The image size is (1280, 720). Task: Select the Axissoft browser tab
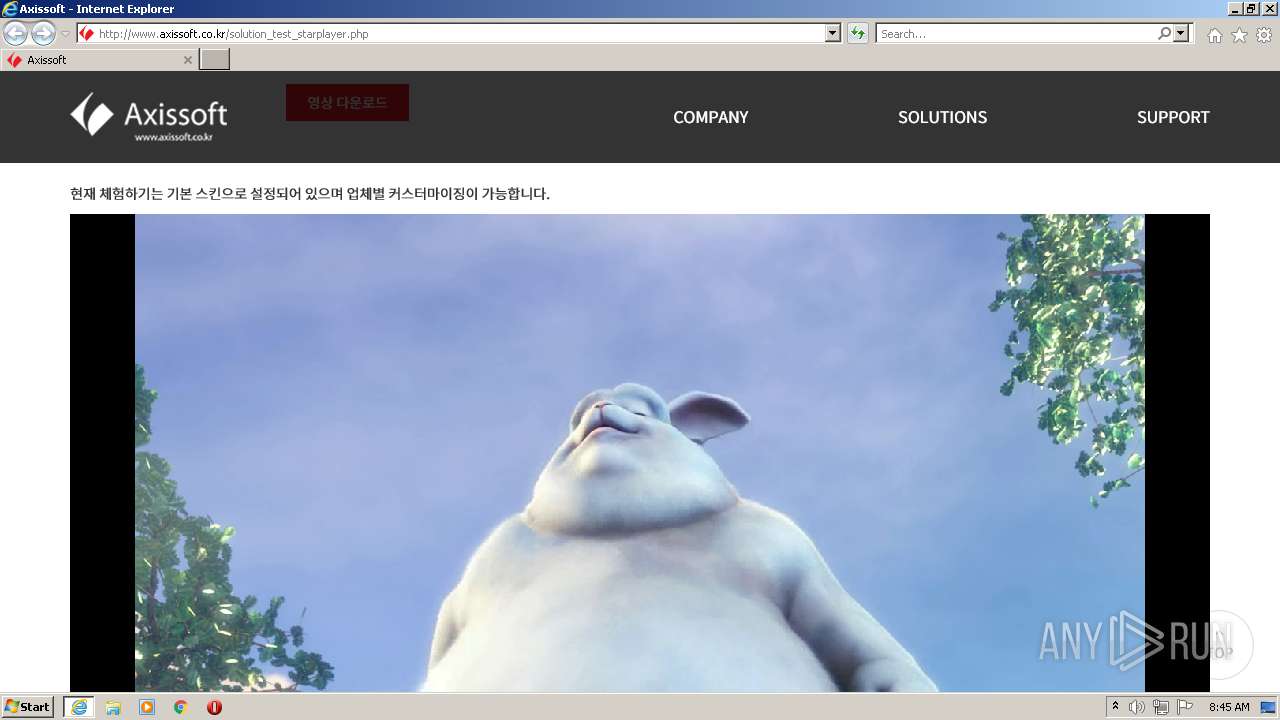(99, 60)
